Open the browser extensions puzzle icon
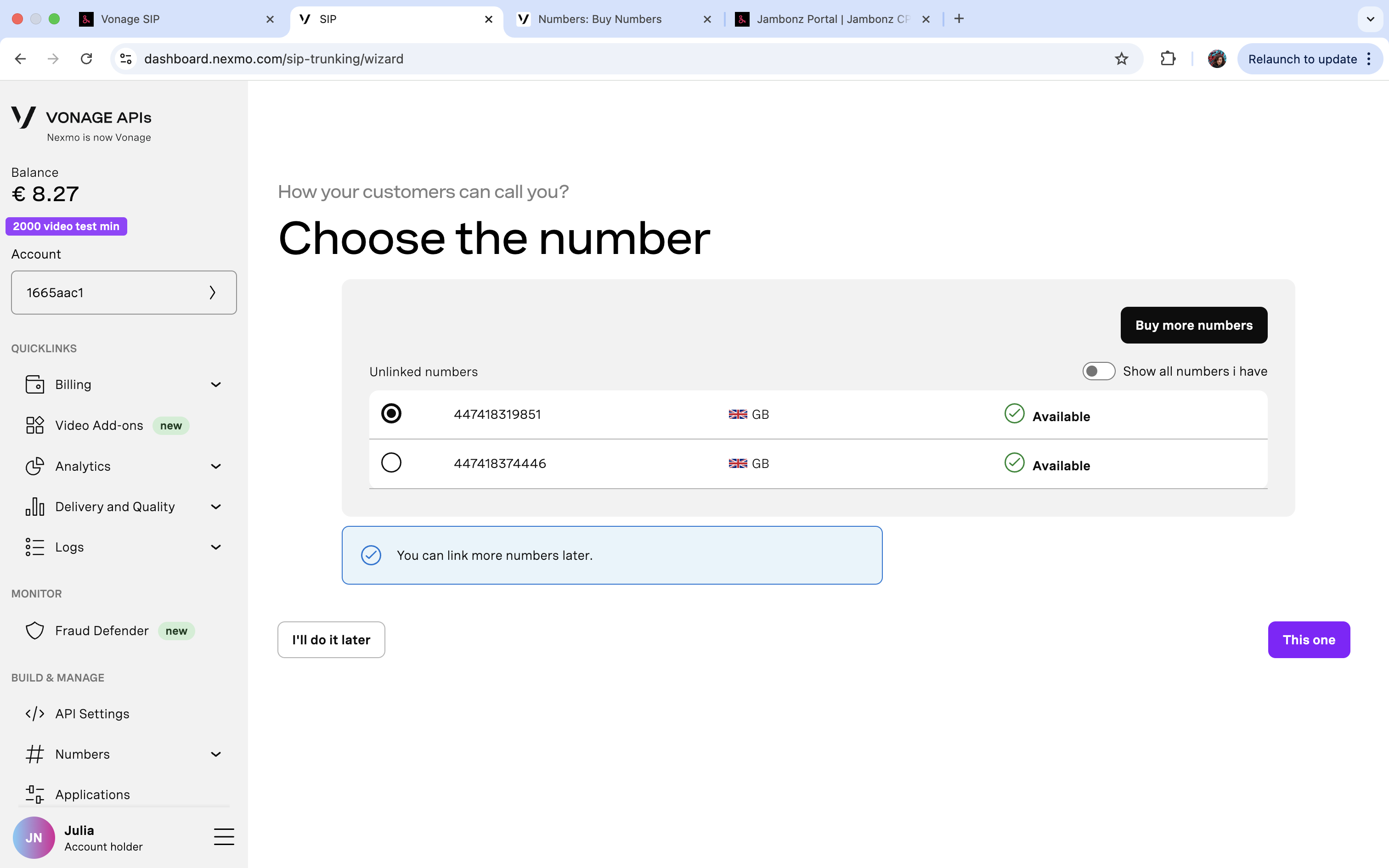The height and width of the screenshot is (868, 1389). (1168, 59)
